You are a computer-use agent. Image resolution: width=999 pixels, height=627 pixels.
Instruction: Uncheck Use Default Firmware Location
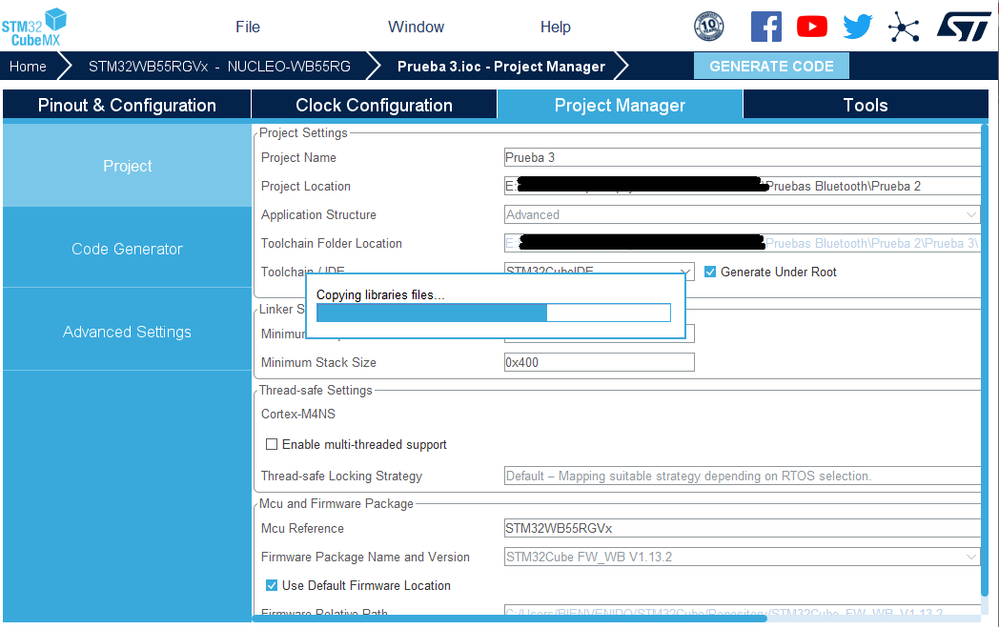click(271, 585)
